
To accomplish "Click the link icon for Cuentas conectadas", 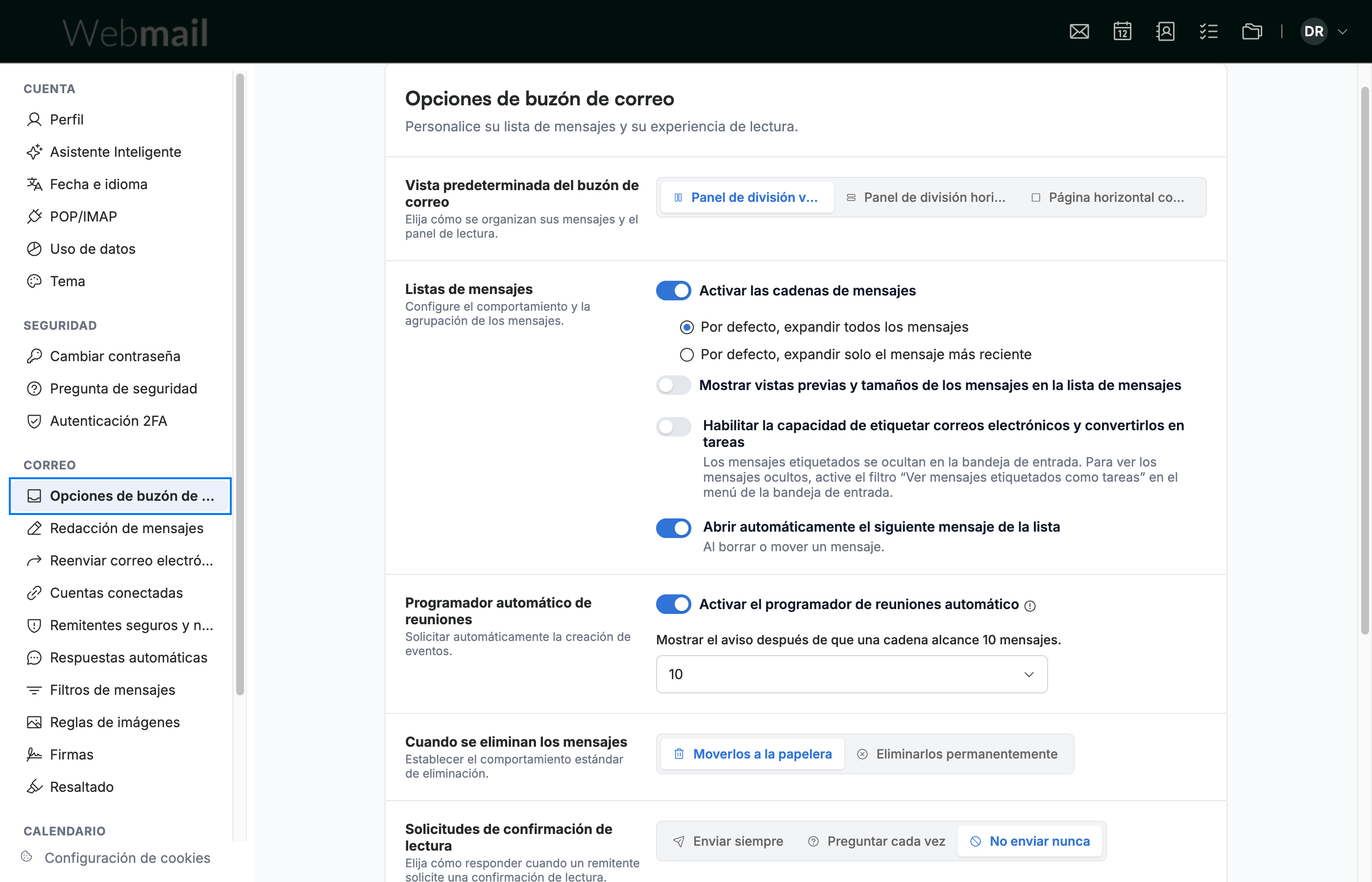I will 34,593.
